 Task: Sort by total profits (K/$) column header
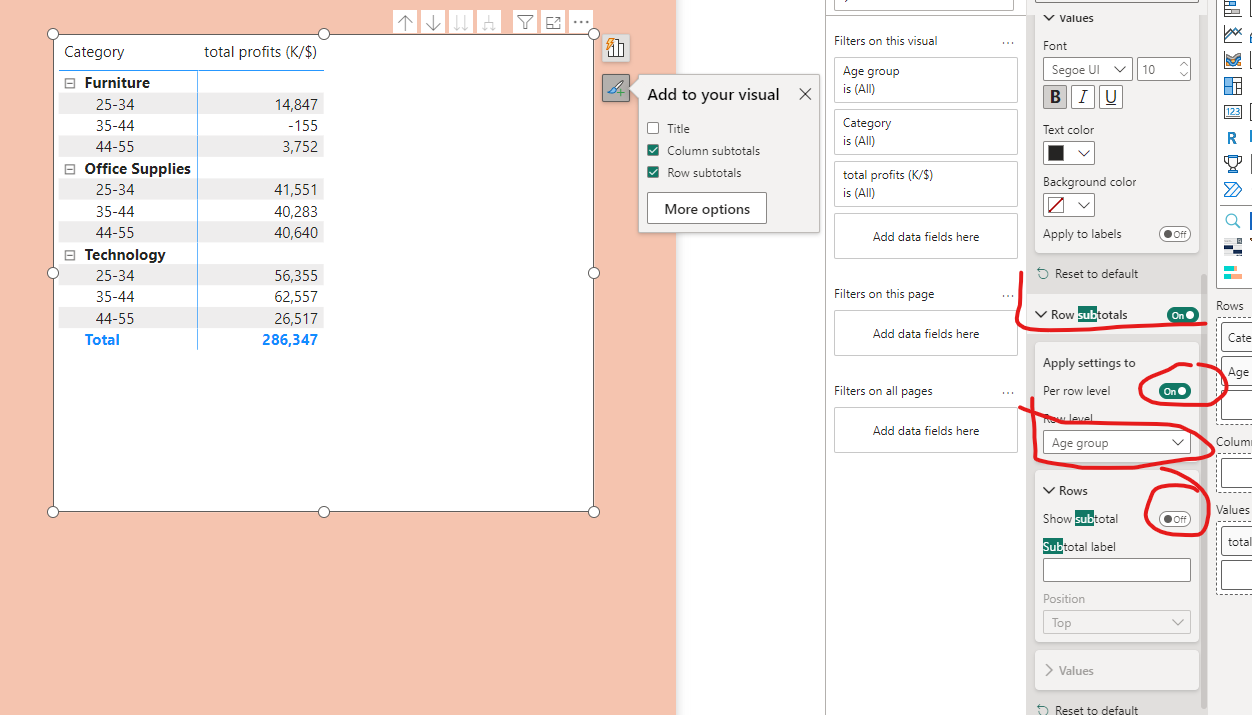[x=260, y=52]
